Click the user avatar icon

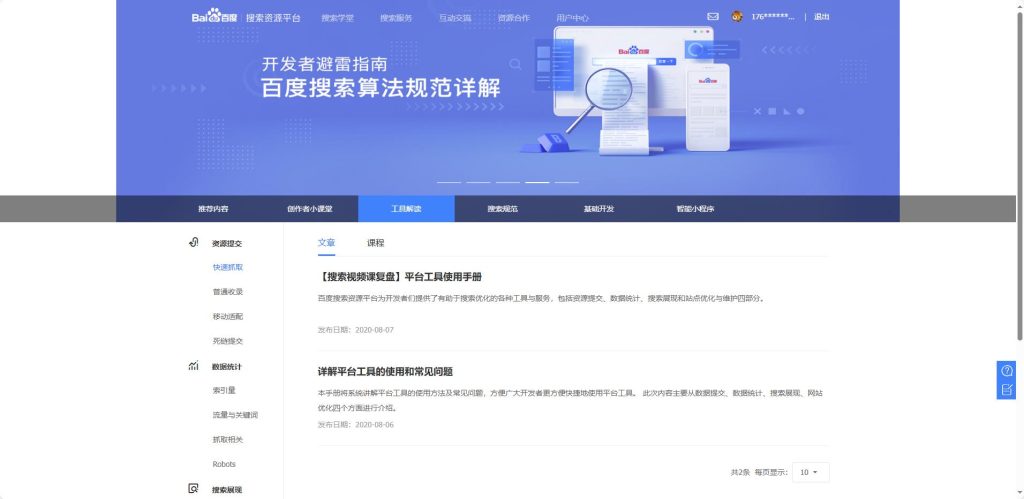pos(737,17)
